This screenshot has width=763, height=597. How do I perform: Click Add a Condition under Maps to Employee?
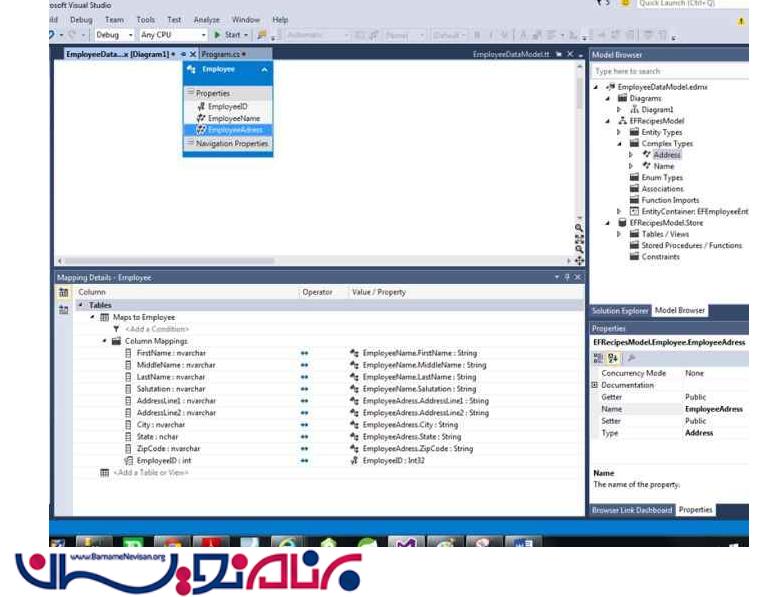pos(156,329)
